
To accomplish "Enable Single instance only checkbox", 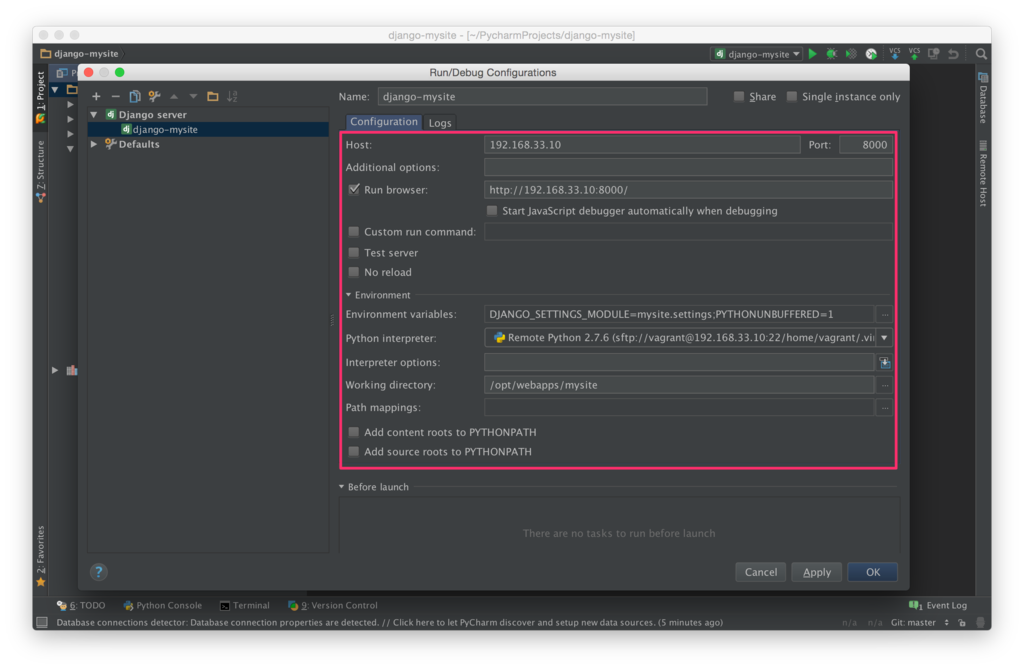I will [792, 97].
